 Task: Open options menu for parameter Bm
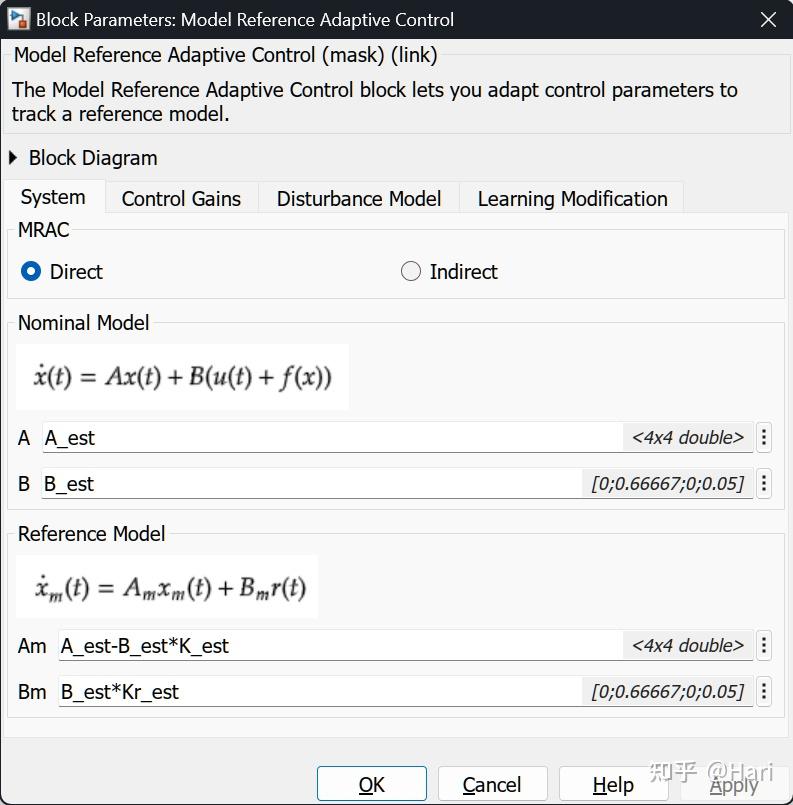(x=764, y=692)
